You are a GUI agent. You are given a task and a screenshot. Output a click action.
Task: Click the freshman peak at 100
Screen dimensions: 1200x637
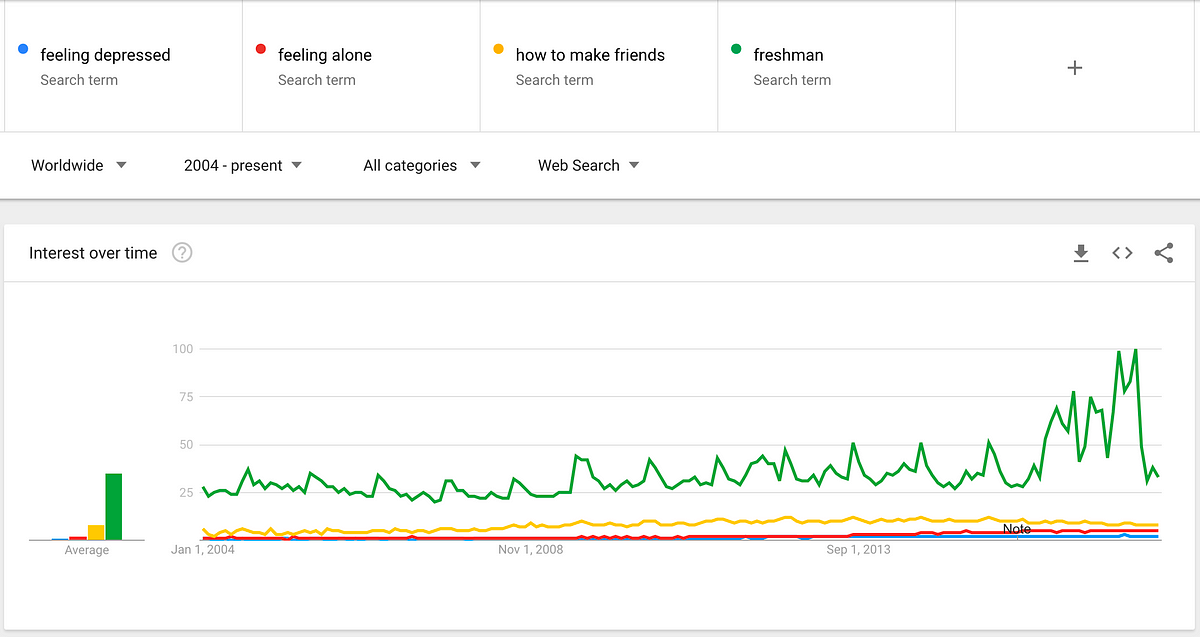pos(1135,350)
